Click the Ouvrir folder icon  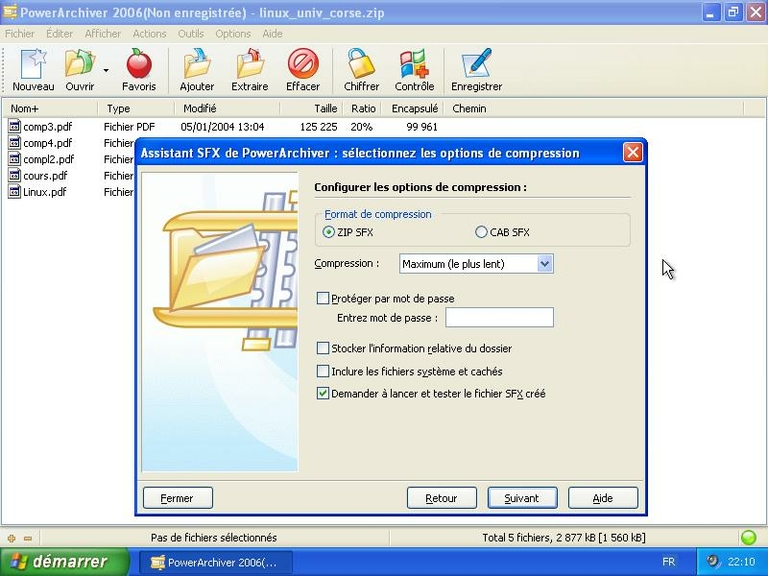pos(79,64)
